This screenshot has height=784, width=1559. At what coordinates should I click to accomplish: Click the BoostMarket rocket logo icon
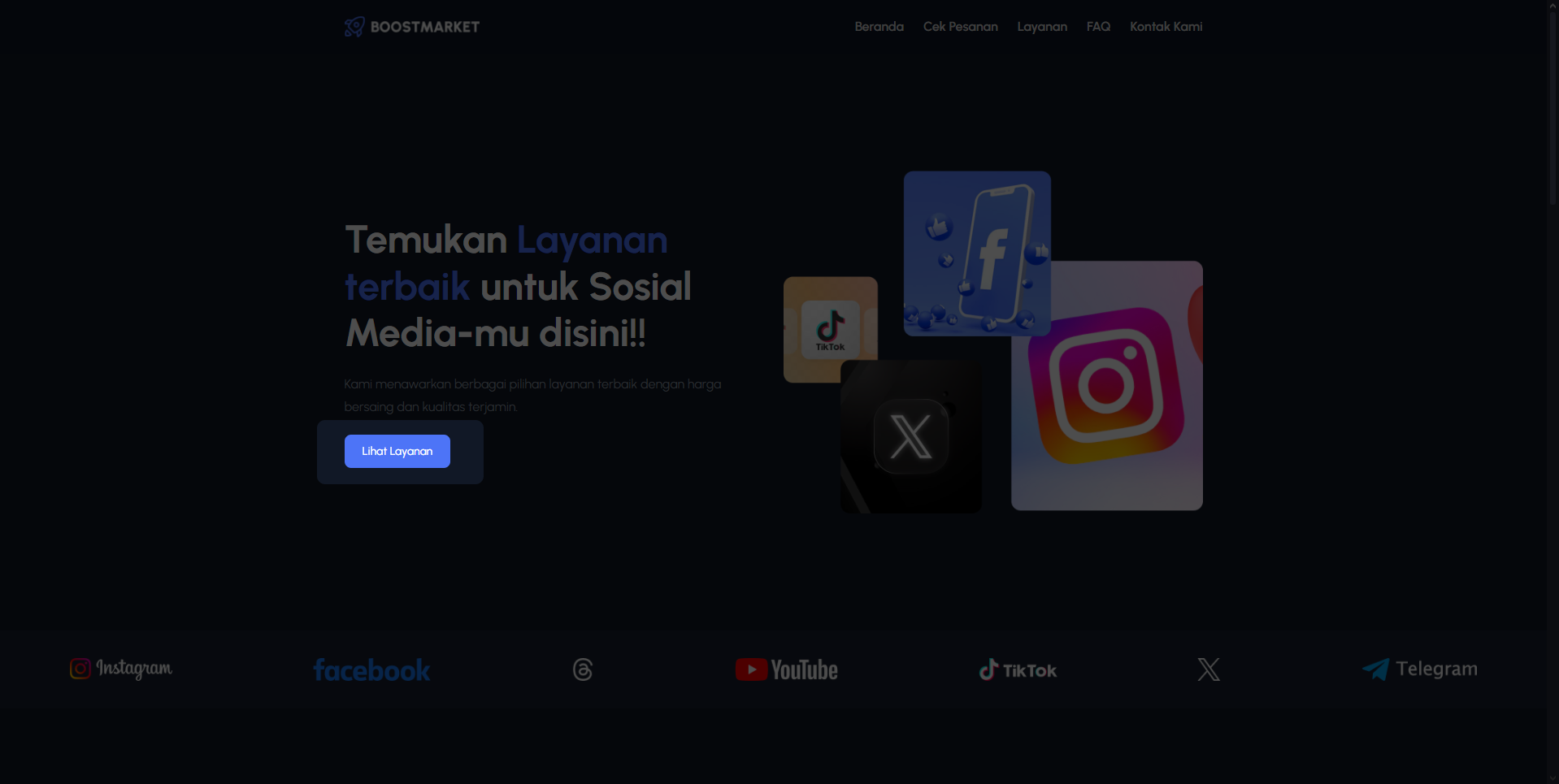tap(354, 27)
